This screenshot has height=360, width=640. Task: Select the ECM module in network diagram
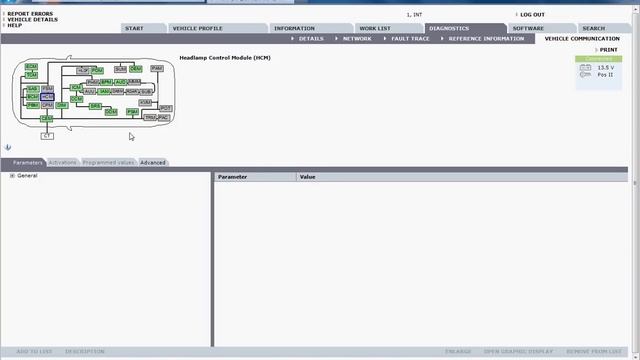pyautogui.click(x=31, y=67)
